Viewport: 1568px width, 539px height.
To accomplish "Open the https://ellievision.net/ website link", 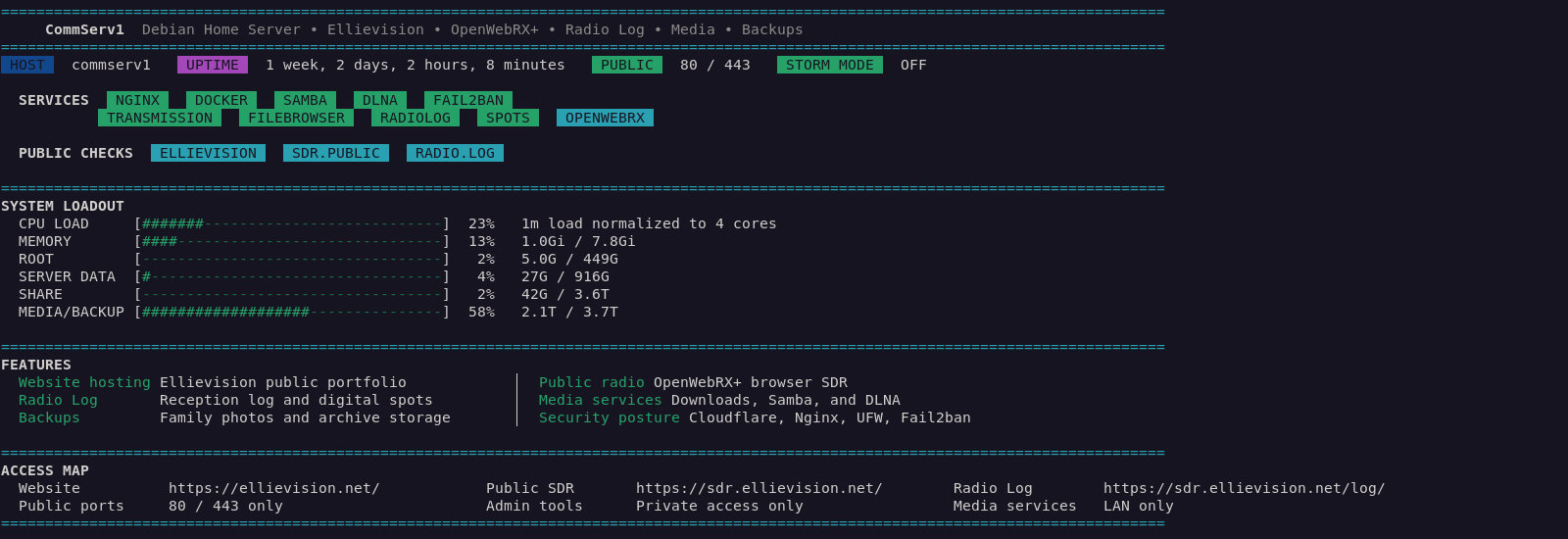I will pos(274,488).
